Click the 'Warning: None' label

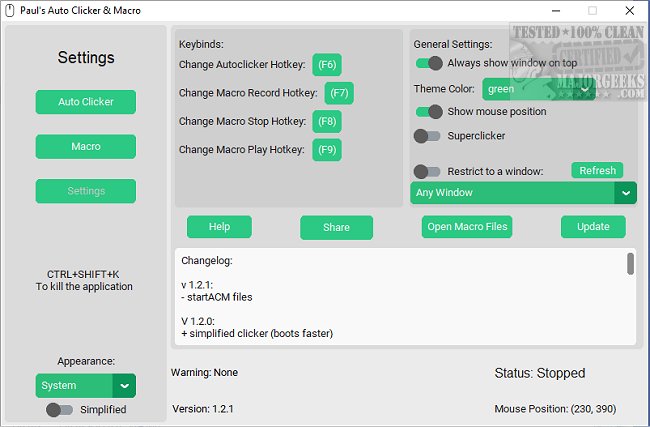coord(204,372)
